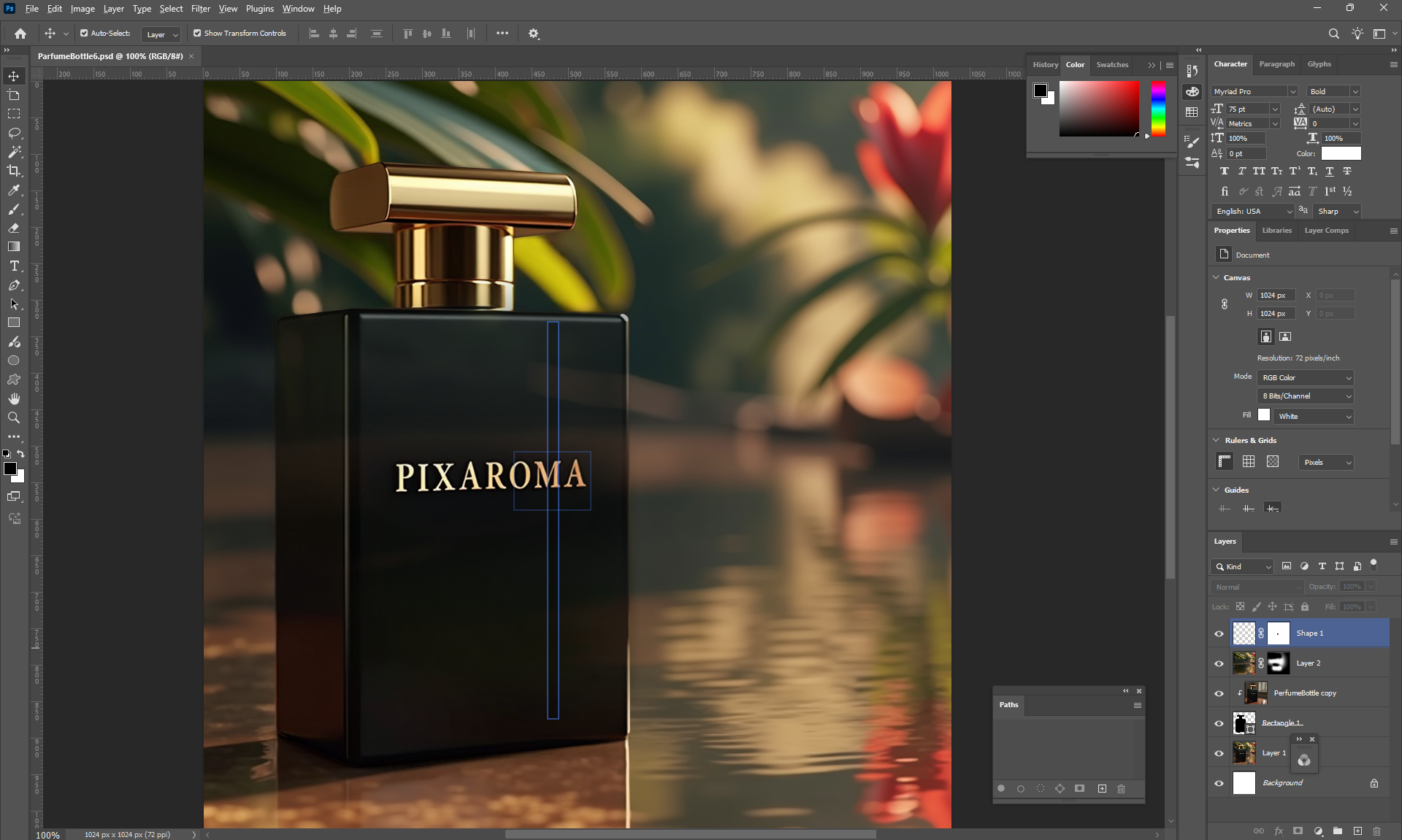
Task: Select the Zoom tool in toolbar
Action: [x=14, y=417]
